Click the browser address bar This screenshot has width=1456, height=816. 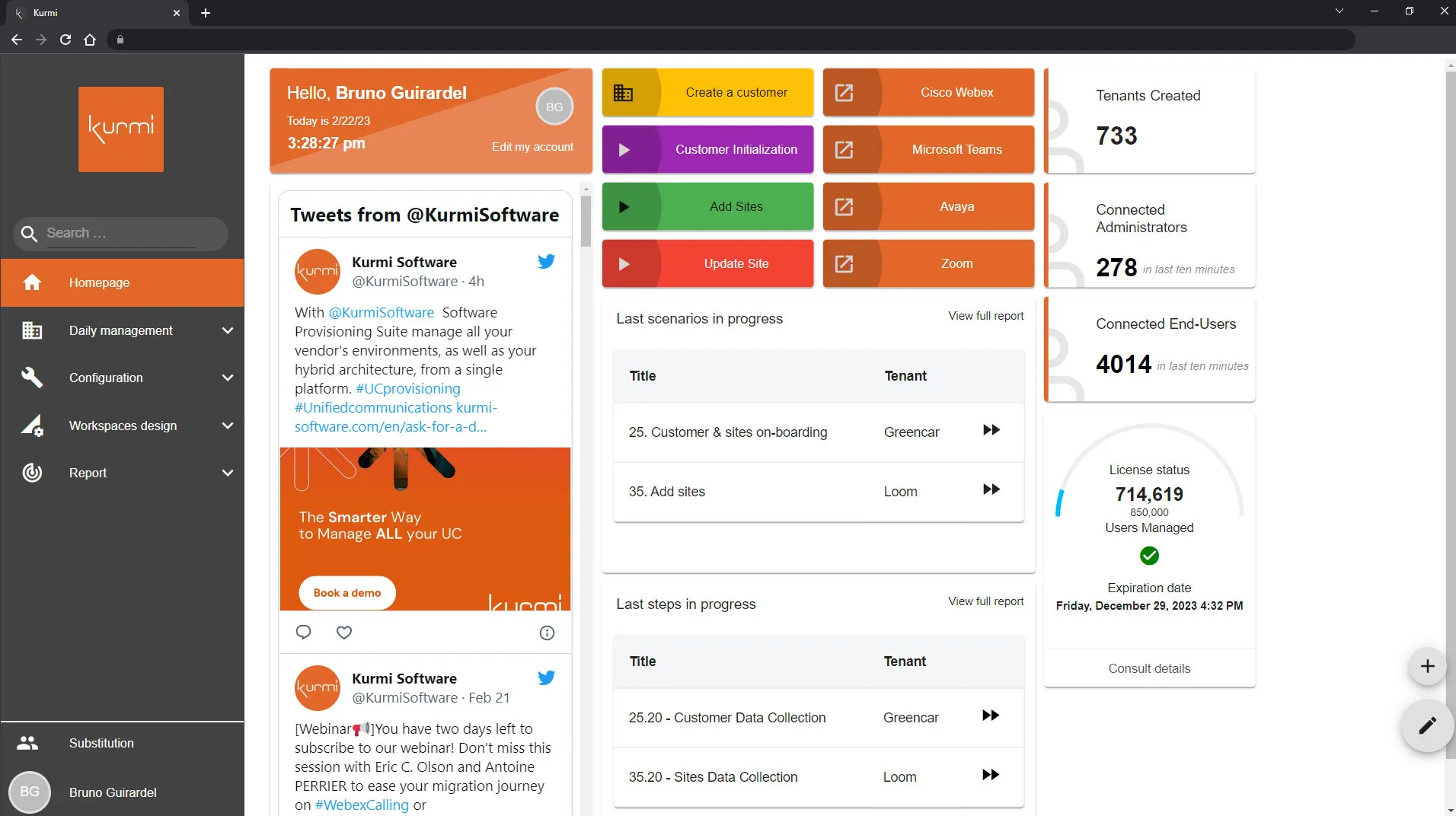731,40
